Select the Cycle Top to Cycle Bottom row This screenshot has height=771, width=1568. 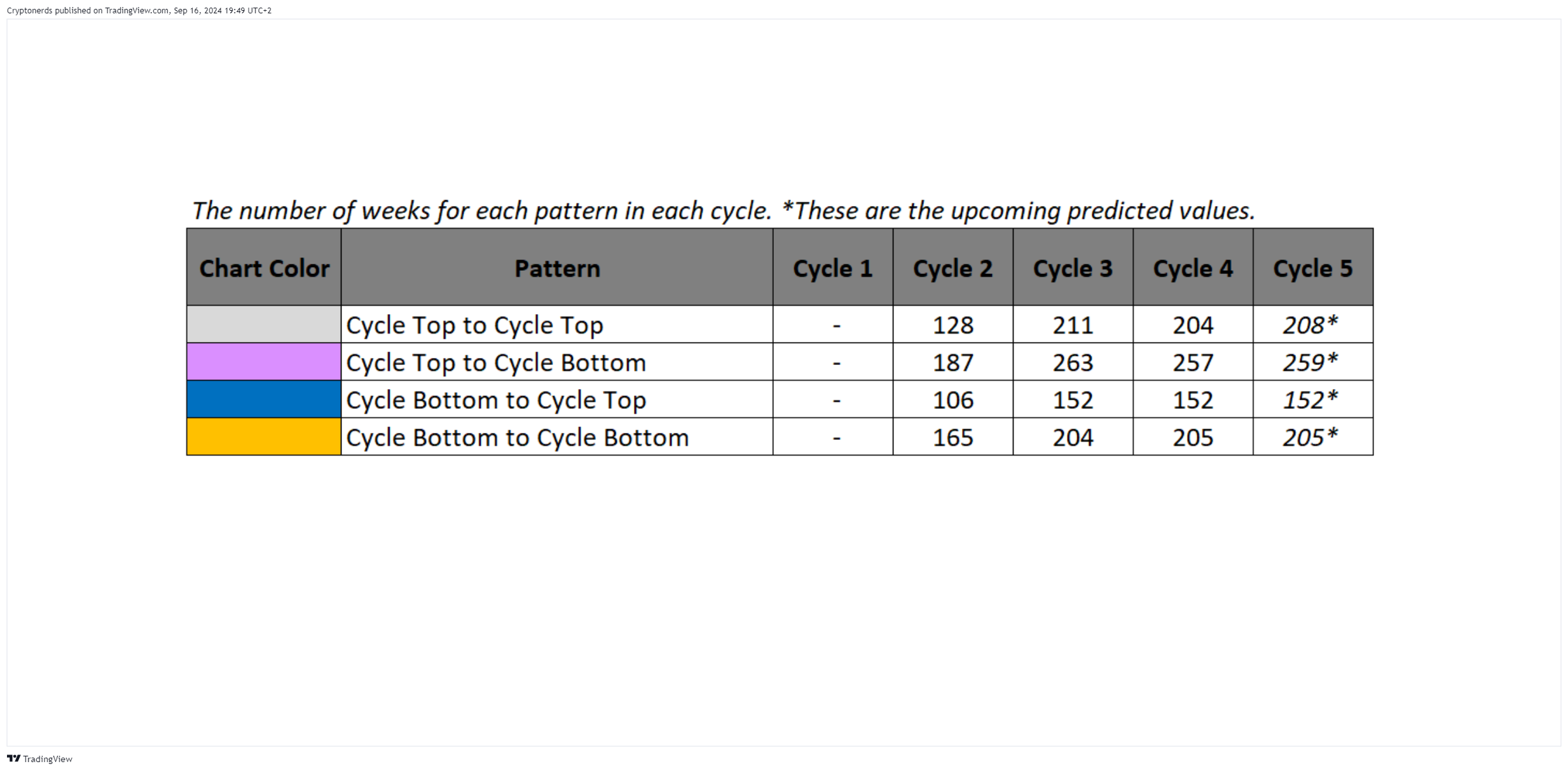tap(780, 362)
